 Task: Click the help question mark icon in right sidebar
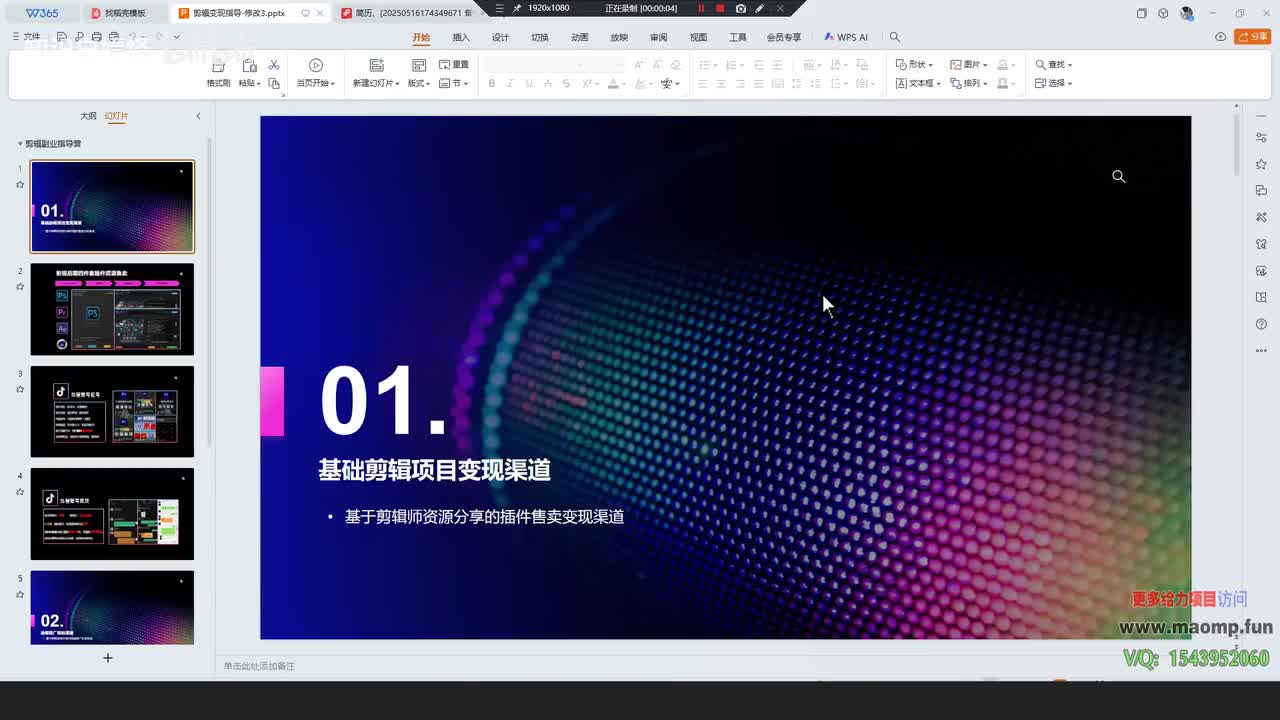pyautogui.click(x=1261, y=325)
